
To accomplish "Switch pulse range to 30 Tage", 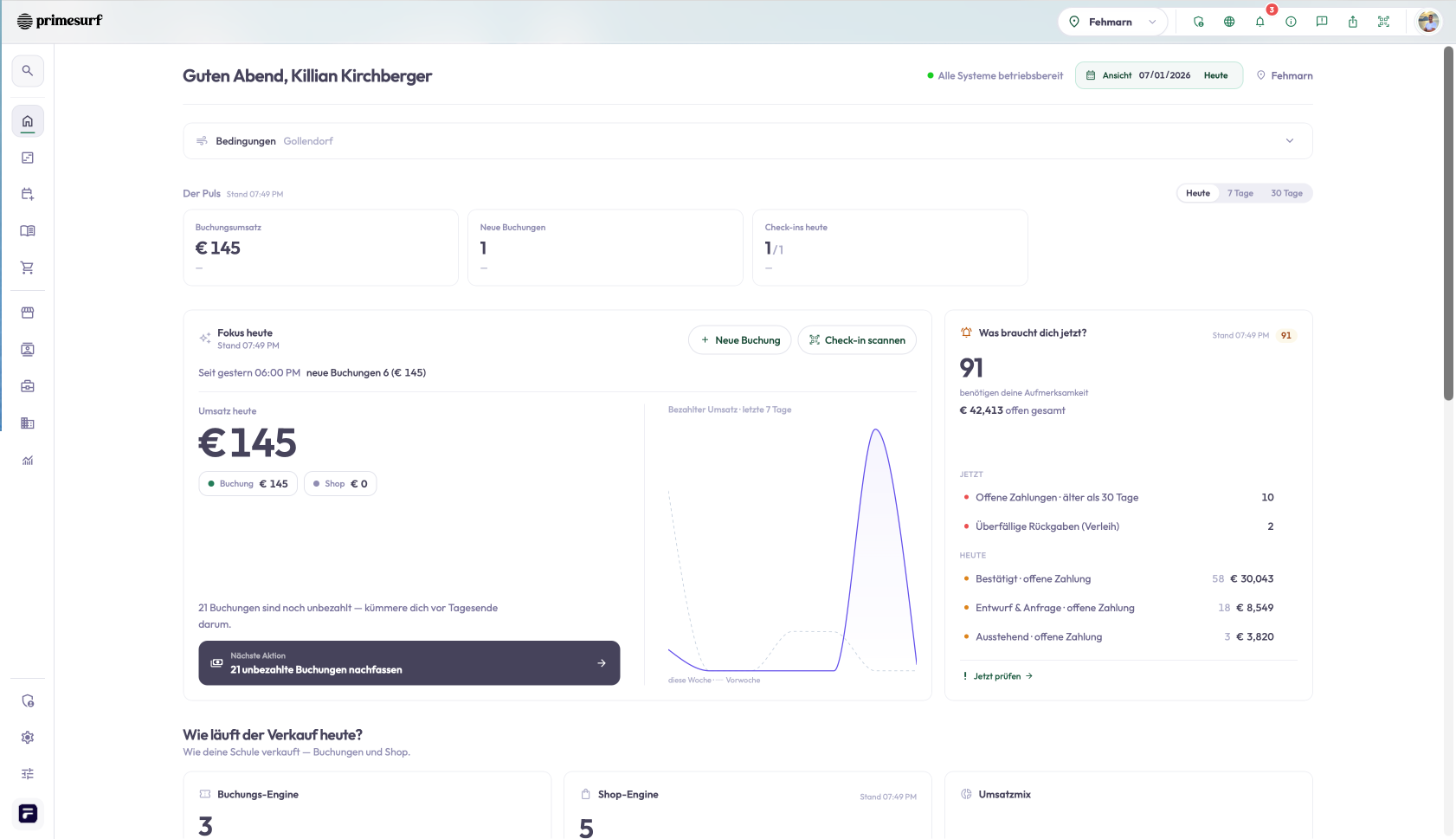I will coord(1286,193).
